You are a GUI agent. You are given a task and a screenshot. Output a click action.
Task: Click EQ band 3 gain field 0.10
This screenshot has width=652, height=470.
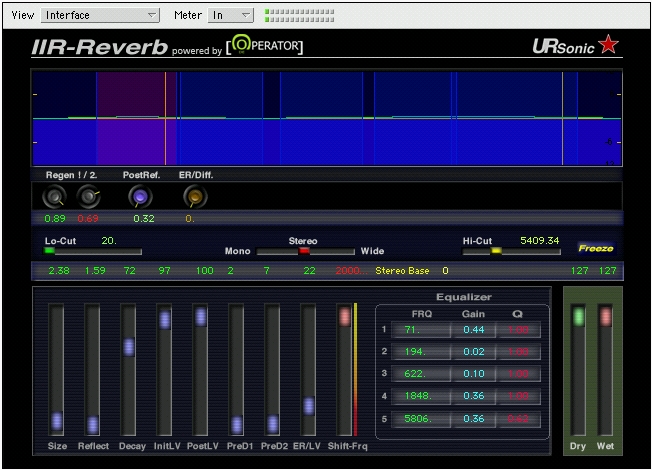pyautogui.click(x=474, y=374)
